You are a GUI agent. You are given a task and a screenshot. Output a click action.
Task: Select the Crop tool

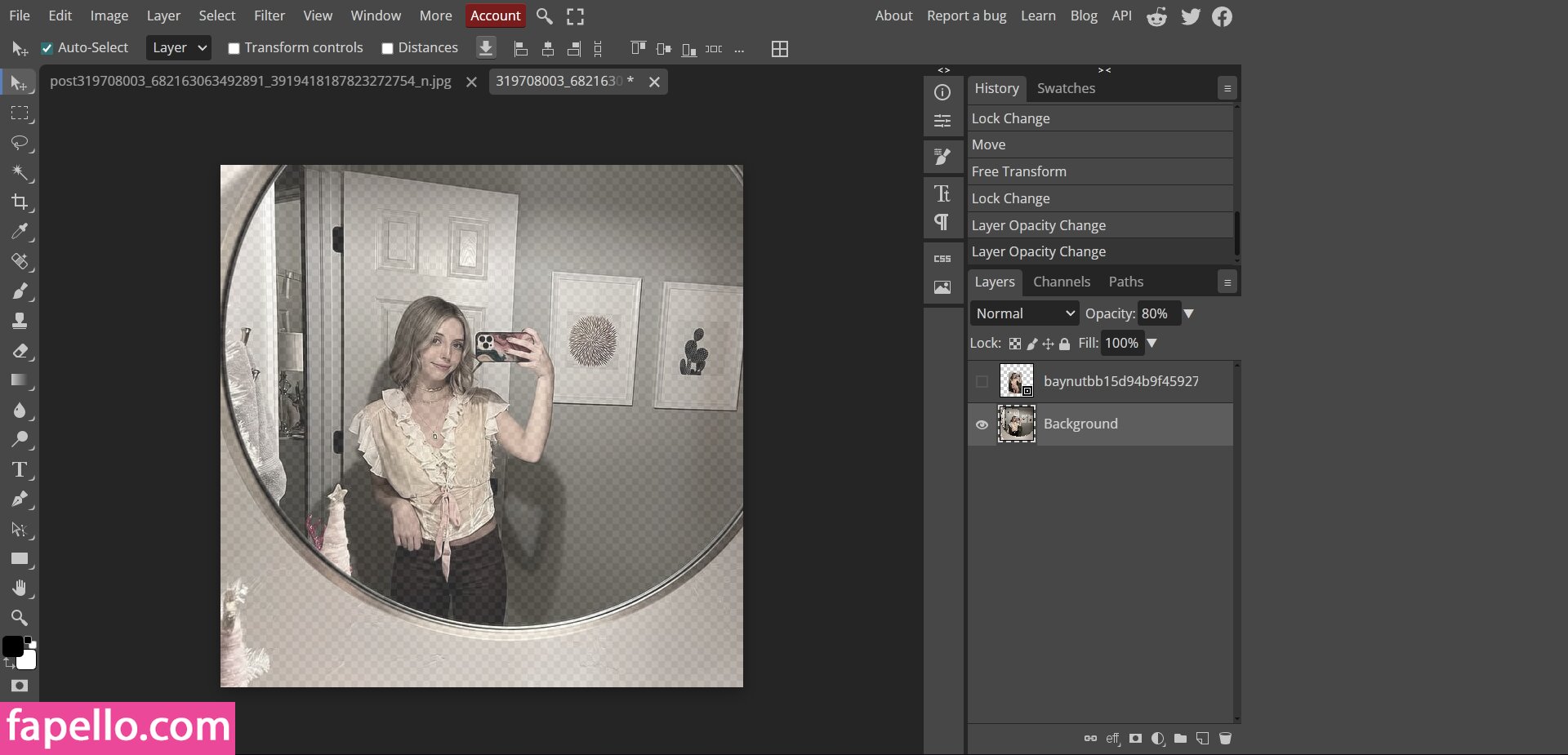20,202
